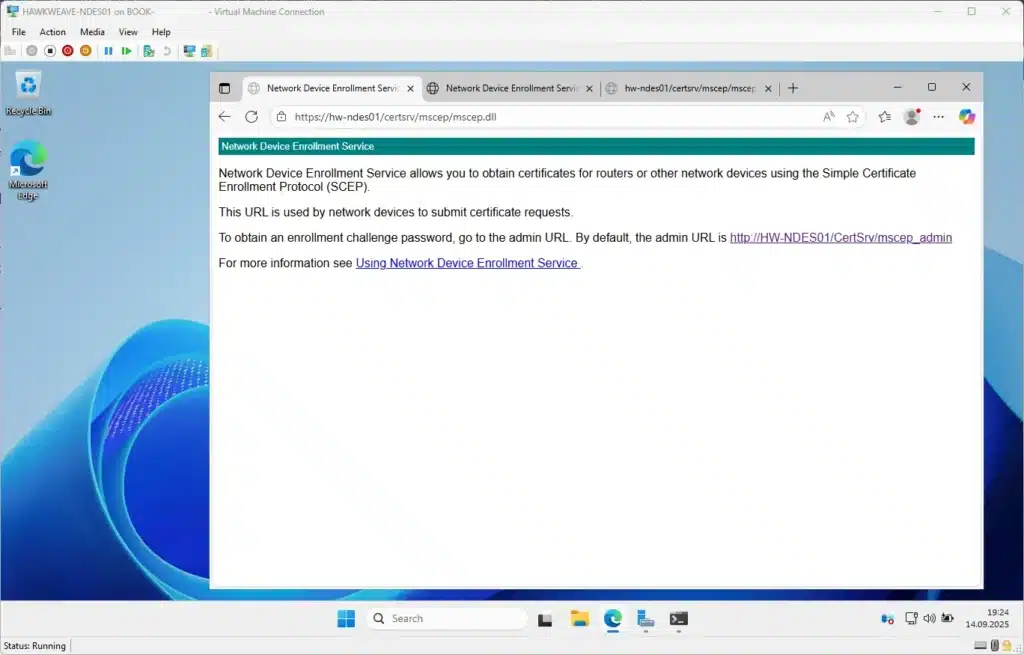Open Server Manager from the taskbar
This screenshot has width=1024, height=655.
click(646, 619)
